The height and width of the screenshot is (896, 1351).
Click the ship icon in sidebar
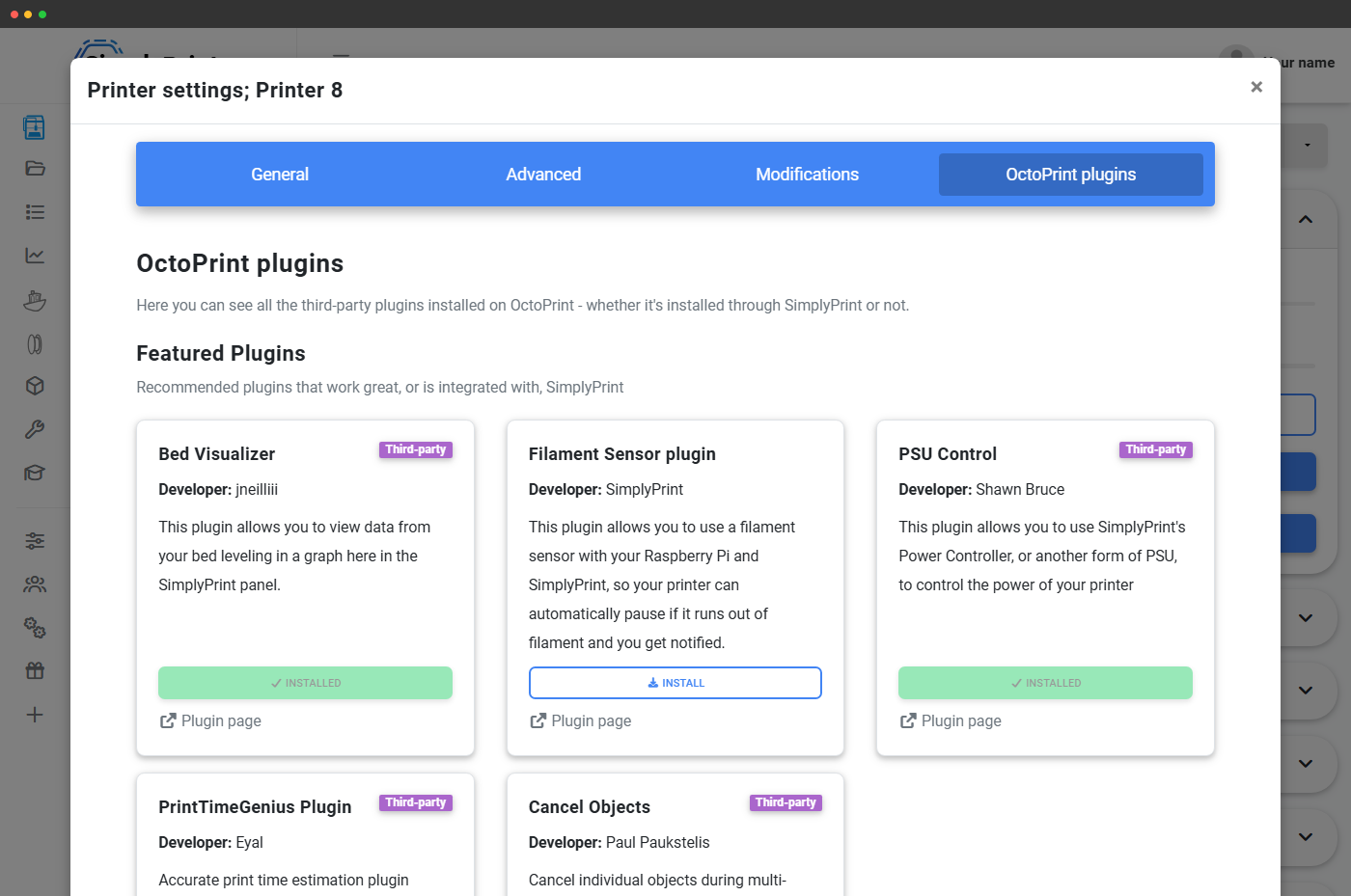[35, 300]
